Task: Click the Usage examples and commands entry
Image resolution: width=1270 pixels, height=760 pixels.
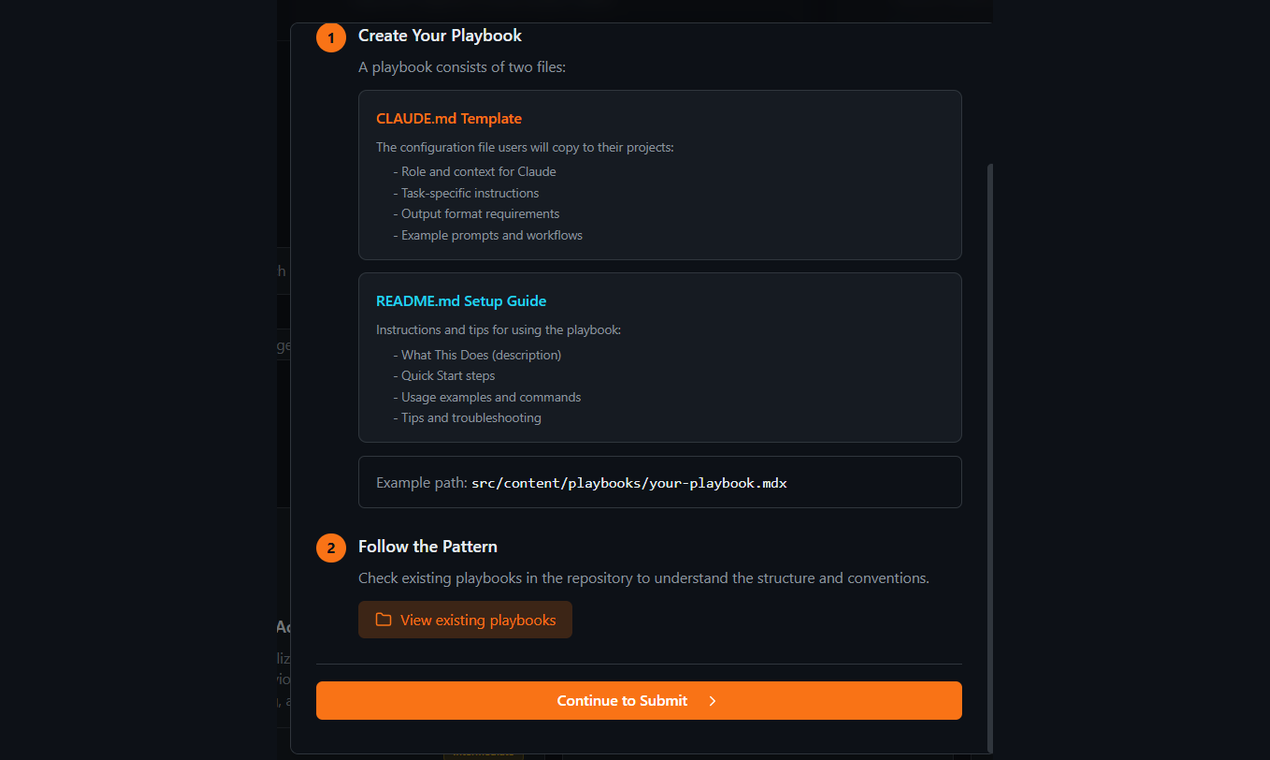Action: pyautogui.click(x=489, y=397)
